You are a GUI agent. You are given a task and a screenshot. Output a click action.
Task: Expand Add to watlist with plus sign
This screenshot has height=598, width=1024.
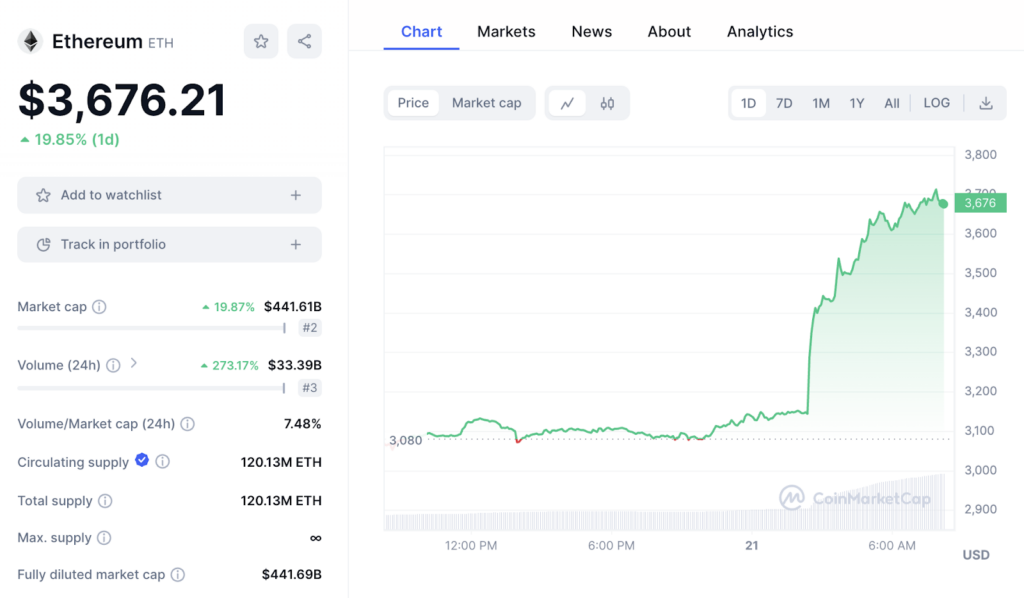click(x=295, y=196)
